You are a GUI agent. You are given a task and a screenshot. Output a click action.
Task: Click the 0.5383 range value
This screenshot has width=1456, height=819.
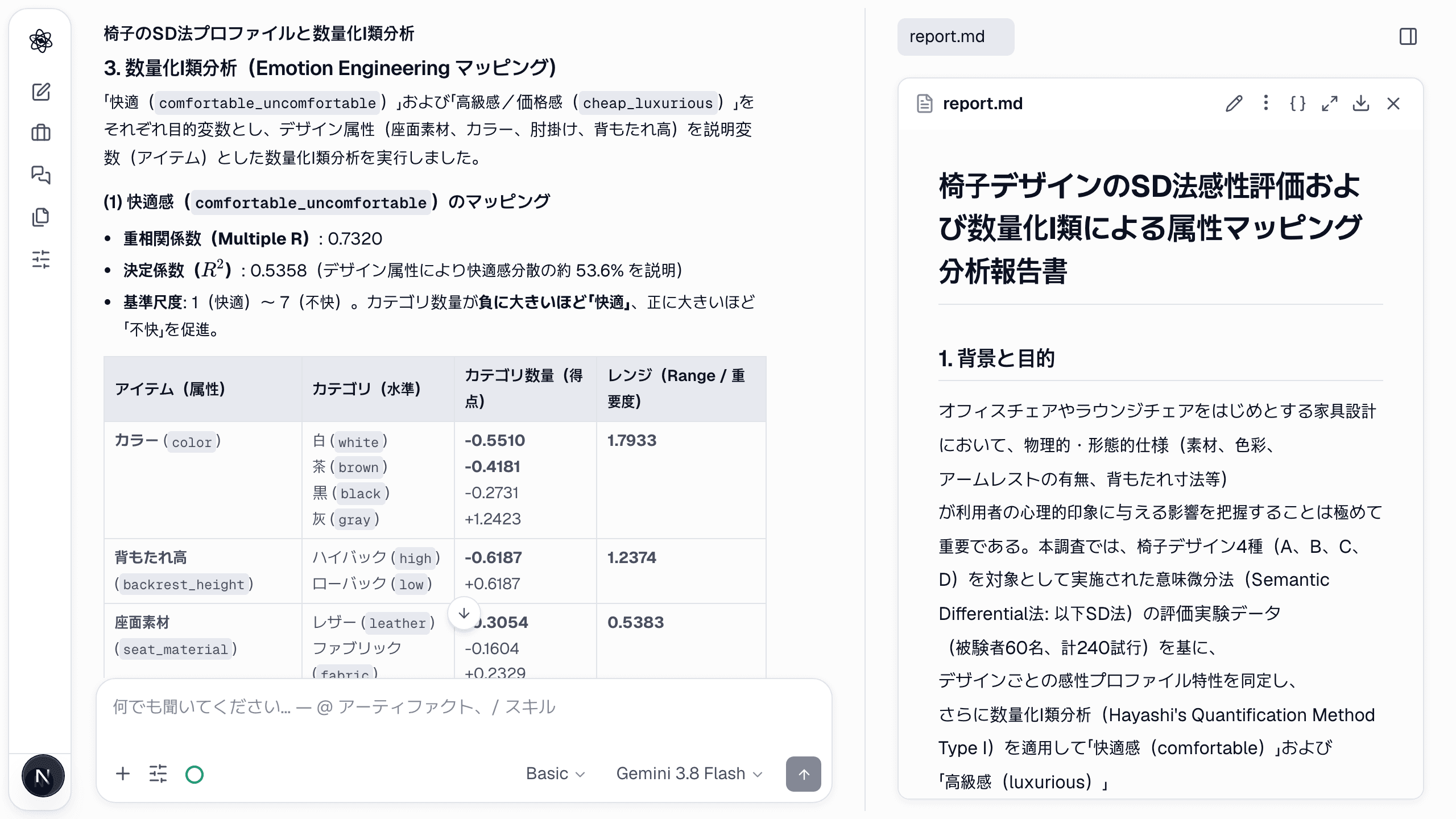coord(635,622)
